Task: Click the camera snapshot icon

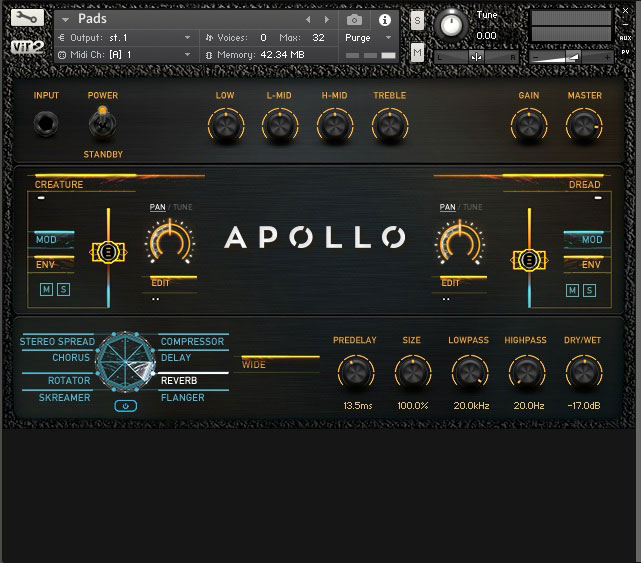Action: coord(354,20)
